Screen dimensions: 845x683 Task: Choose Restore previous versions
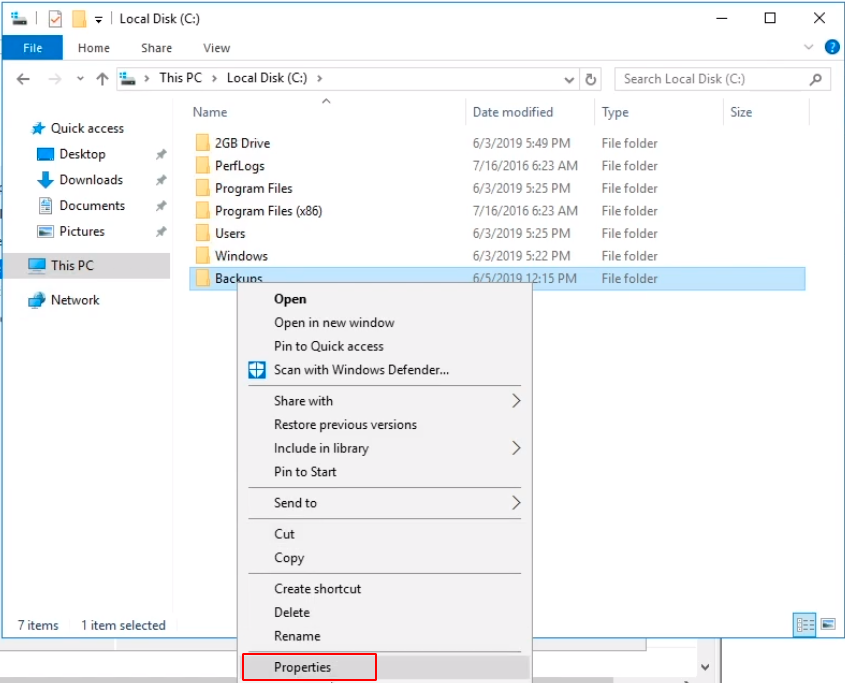385,425
